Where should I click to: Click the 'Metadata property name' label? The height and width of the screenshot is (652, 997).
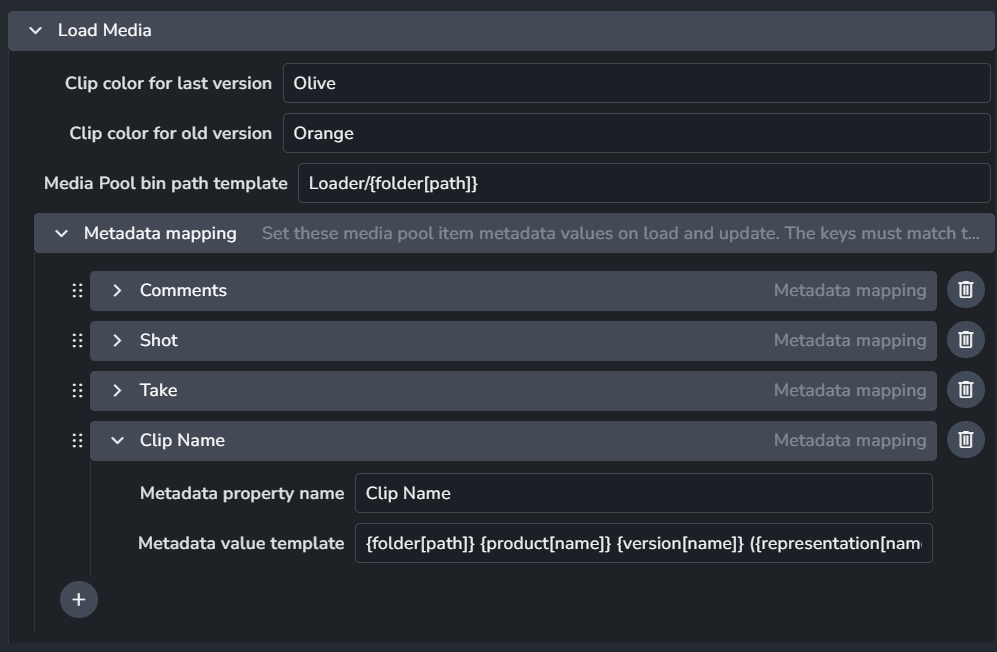coord(242,494)
